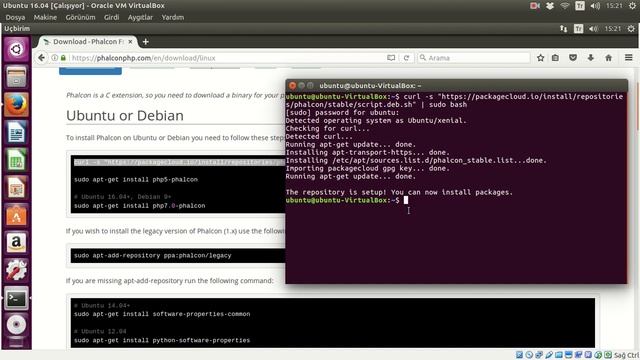The height and width of the screenshot is (360, 640).
Task: Show bookmarks list icon in Firefox toolbar
Action: 555,58
